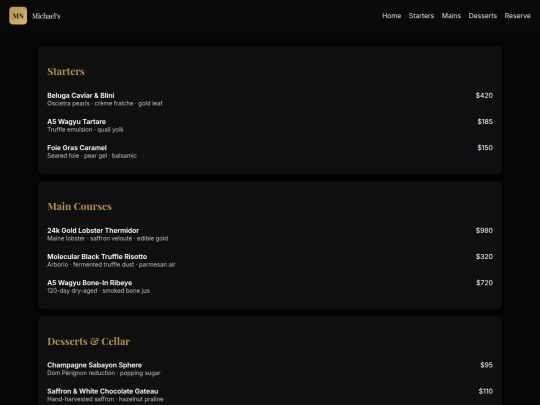Click 120-day dry-aged description text
Image resolution: width=540 pixels, height=405 pixels.
click(x=98, y=291)
